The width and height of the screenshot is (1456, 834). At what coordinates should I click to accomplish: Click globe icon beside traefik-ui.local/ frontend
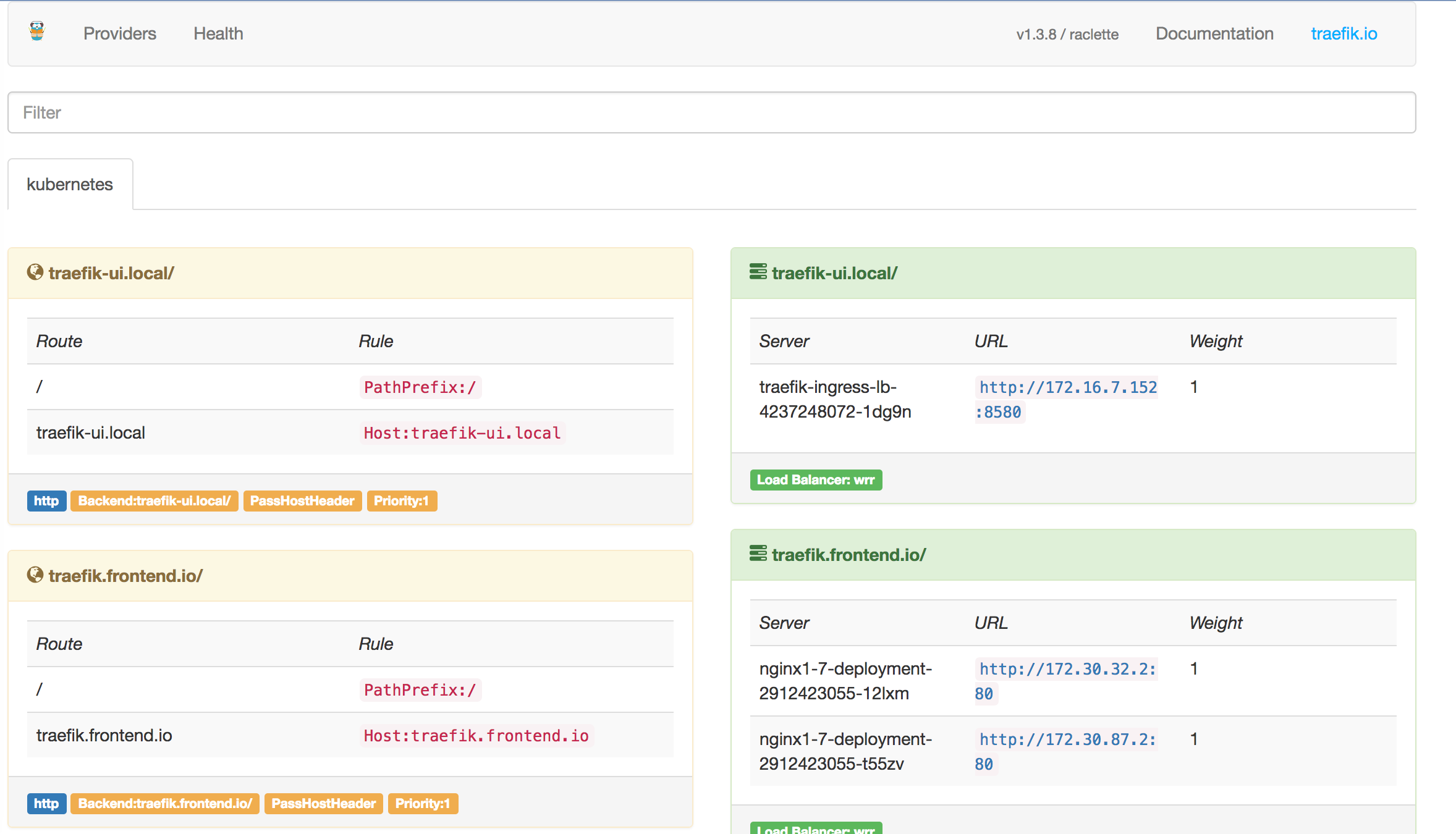tap(35, 272)
